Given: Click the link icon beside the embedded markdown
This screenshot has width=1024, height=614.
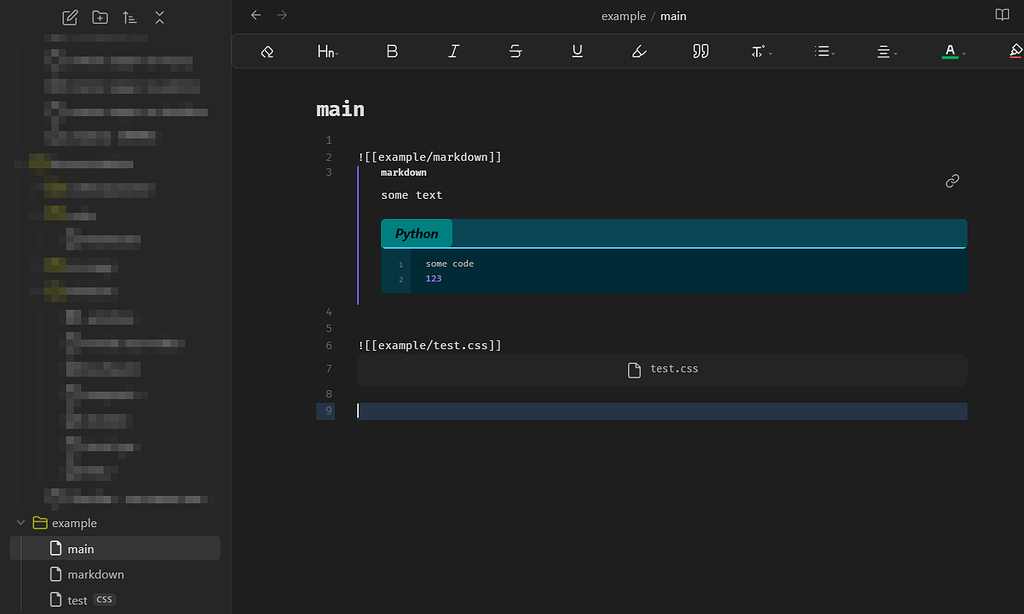Looking at the screenshot, I should 951,181.
